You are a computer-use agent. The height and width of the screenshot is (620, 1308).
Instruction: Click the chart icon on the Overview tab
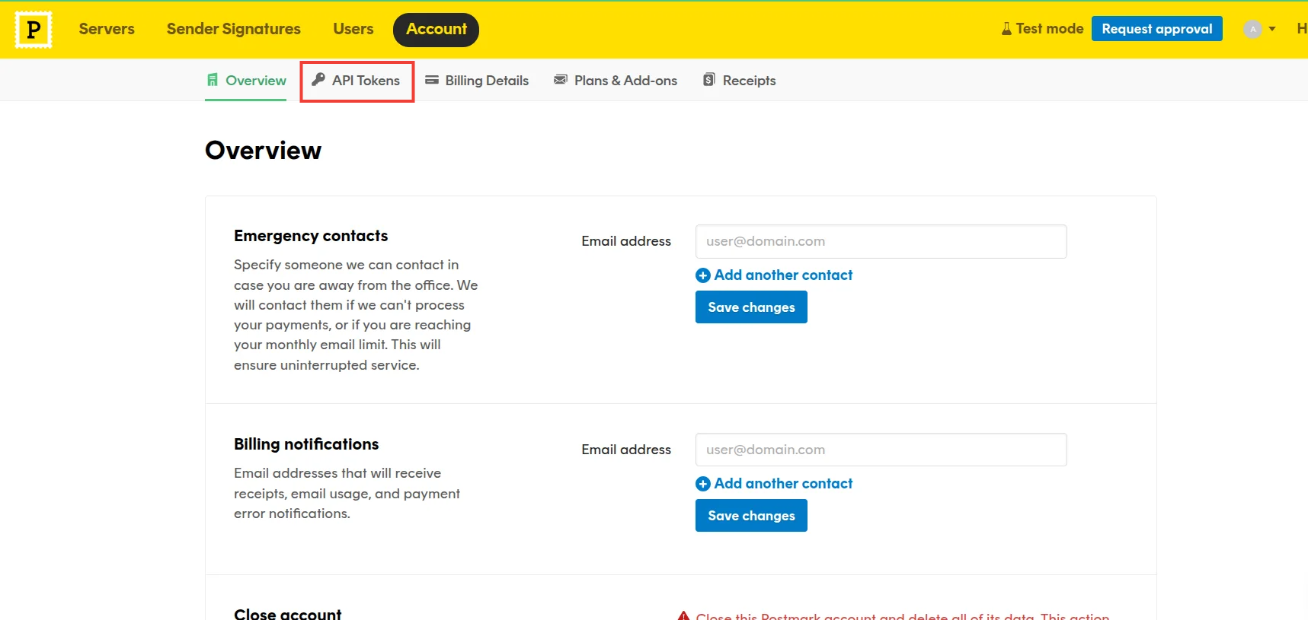[x=212, y=80]
